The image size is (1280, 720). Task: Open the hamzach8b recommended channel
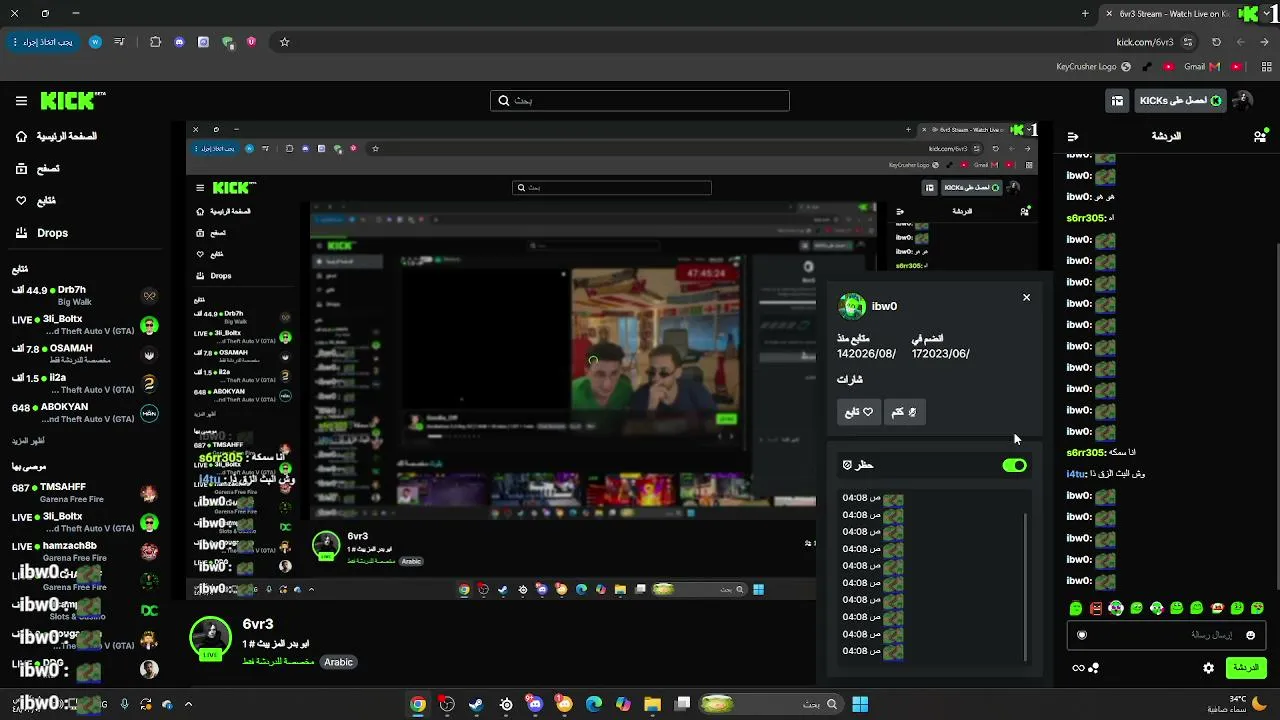85,551
